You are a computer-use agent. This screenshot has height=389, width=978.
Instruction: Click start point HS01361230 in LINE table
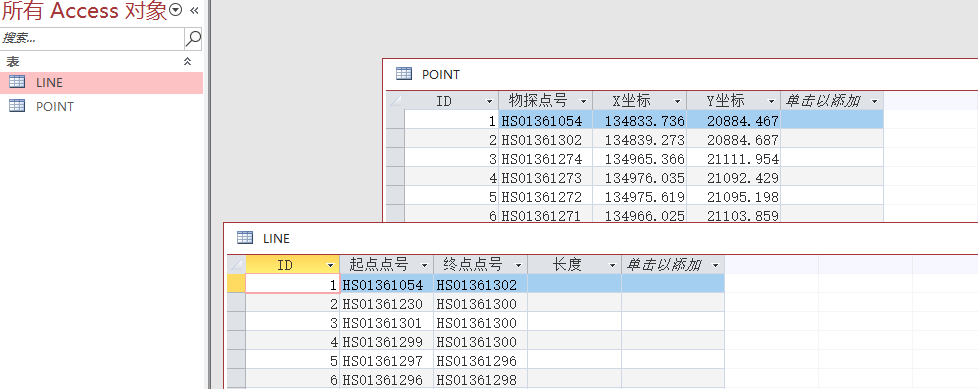387,304
